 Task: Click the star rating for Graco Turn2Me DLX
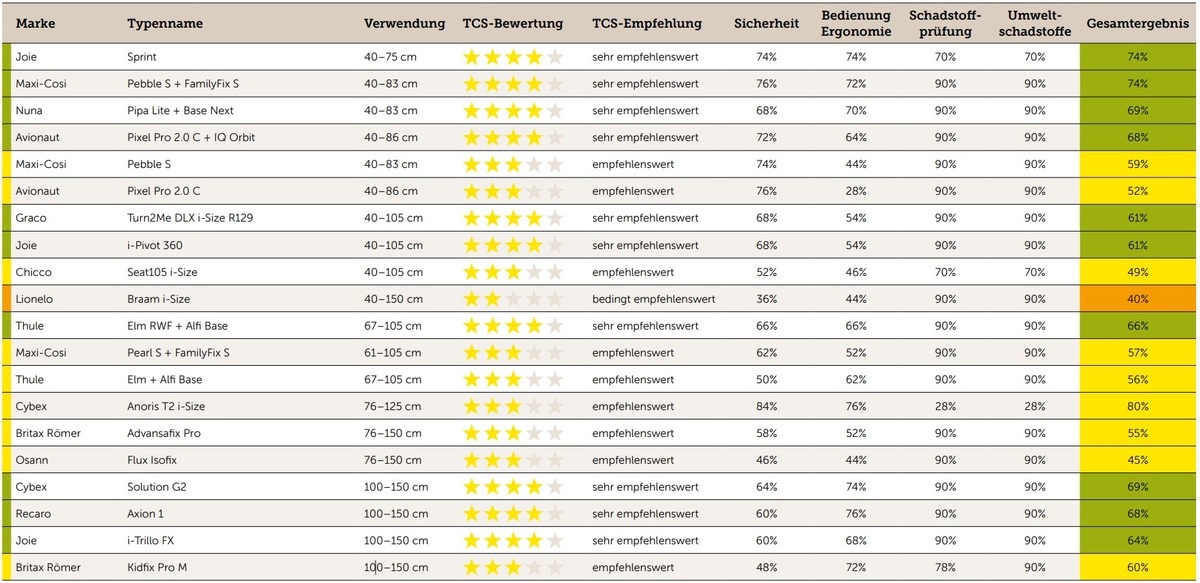(513, 218)
